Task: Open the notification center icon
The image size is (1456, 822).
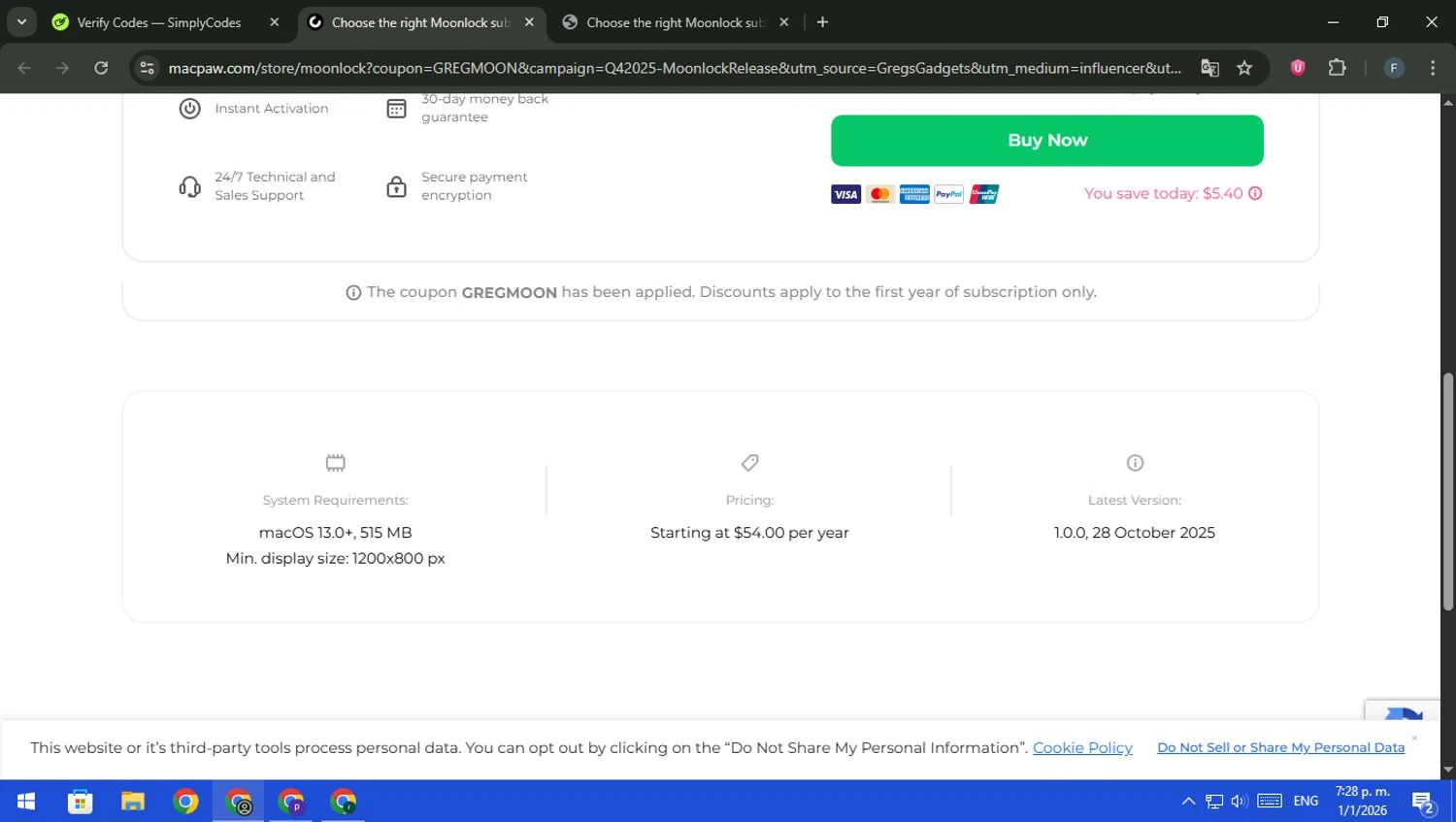Action: pos(1424,803)
